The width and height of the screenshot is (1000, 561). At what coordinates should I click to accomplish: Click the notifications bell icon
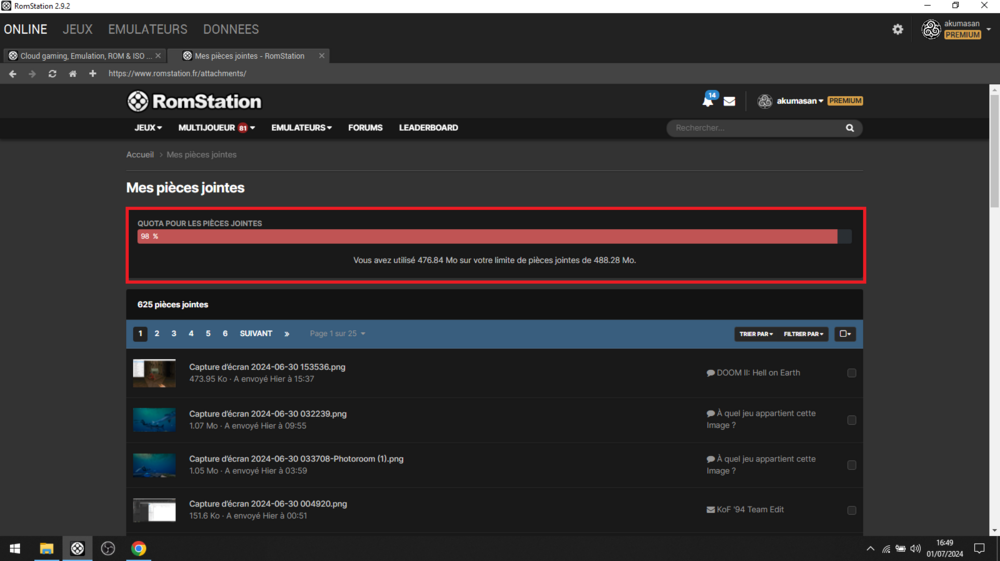pos(708,101)
